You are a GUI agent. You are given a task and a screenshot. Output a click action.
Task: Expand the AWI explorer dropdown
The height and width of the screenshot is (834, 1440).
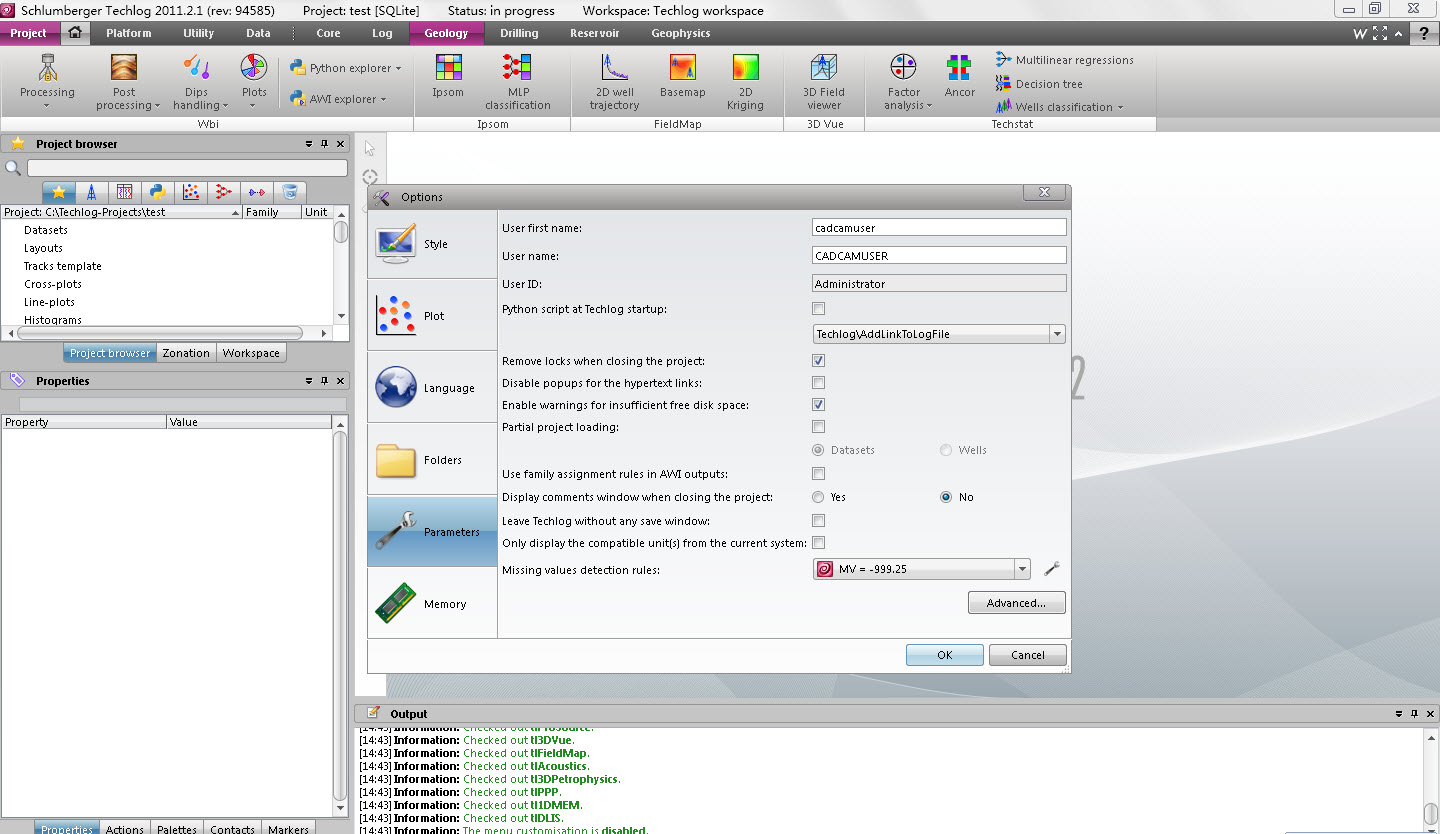pyautogui.click(x=336, y=99)
